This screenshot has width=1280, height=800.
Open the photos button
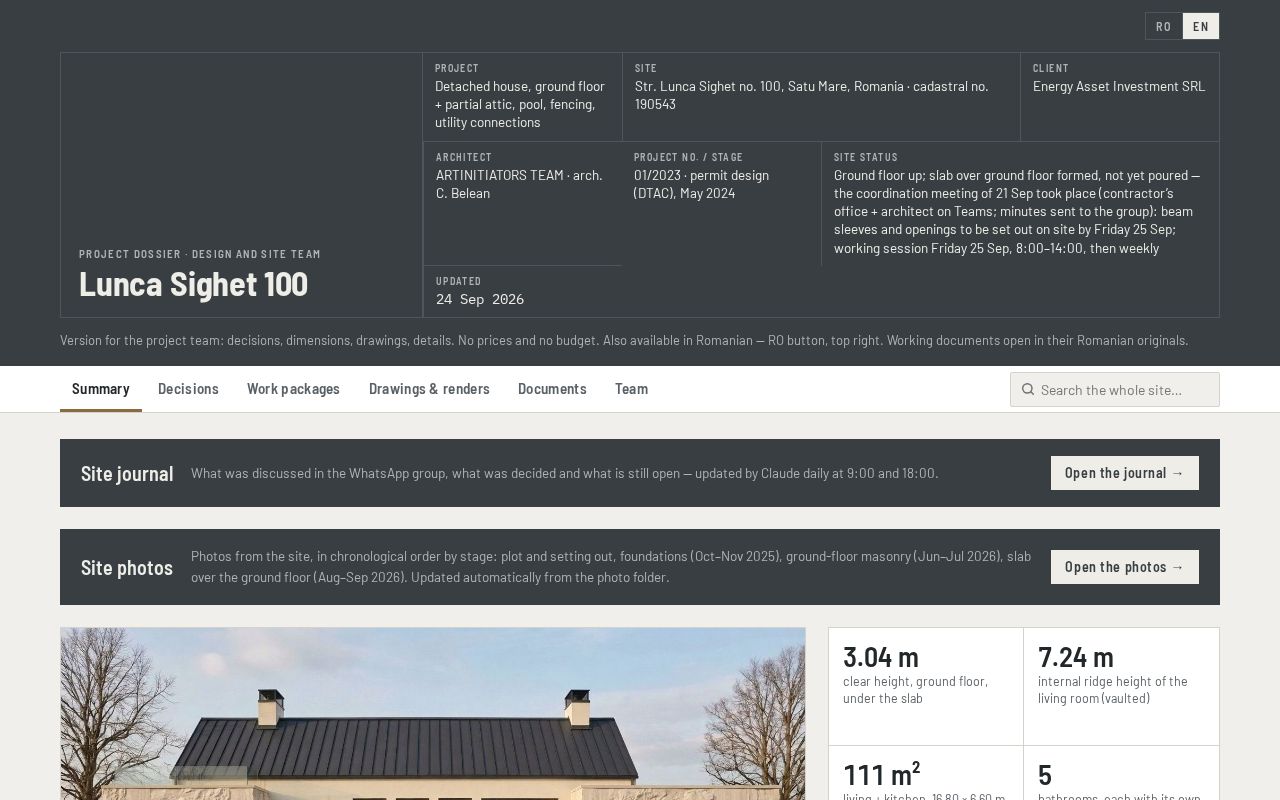point(1124,567)
